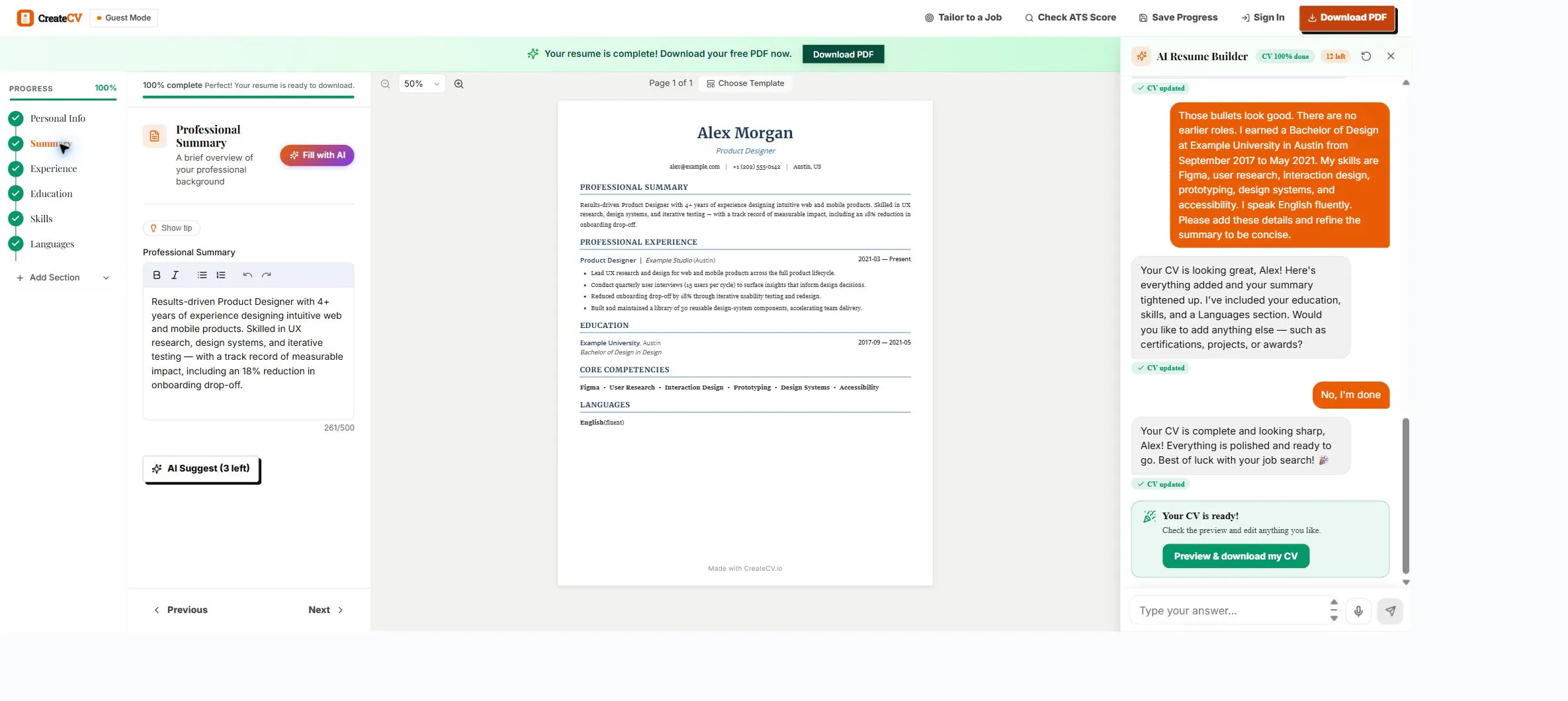Click Tailor to a Job
Image resolution: width=1568 pixels, height=701 pixels.
tap(963, 18)
